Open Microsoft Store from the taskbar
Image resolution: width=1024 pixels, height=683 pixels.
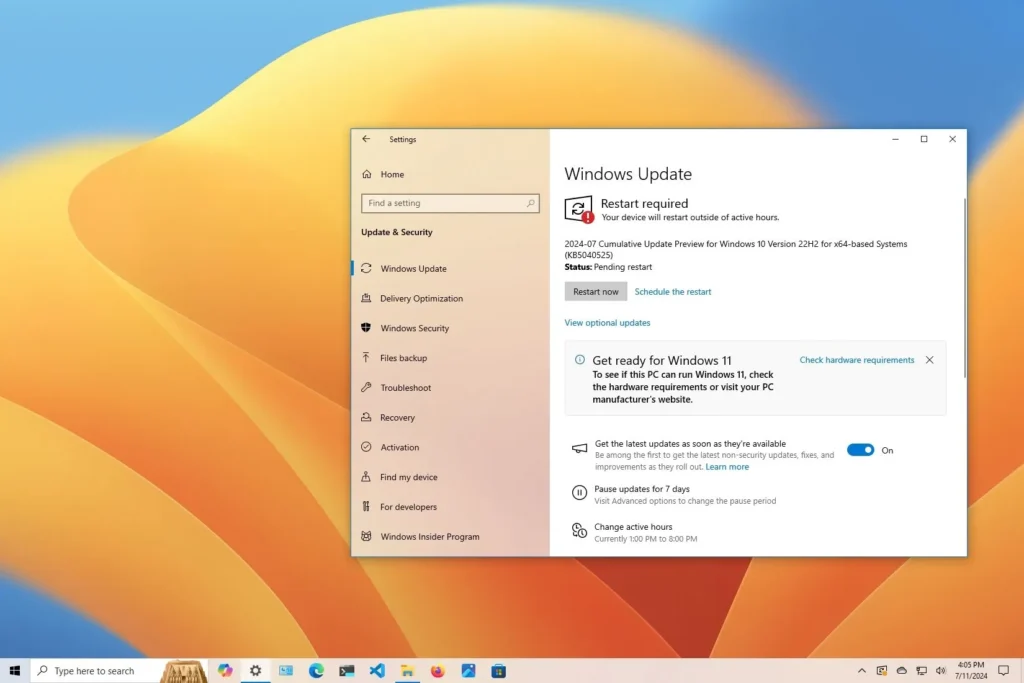499,671
